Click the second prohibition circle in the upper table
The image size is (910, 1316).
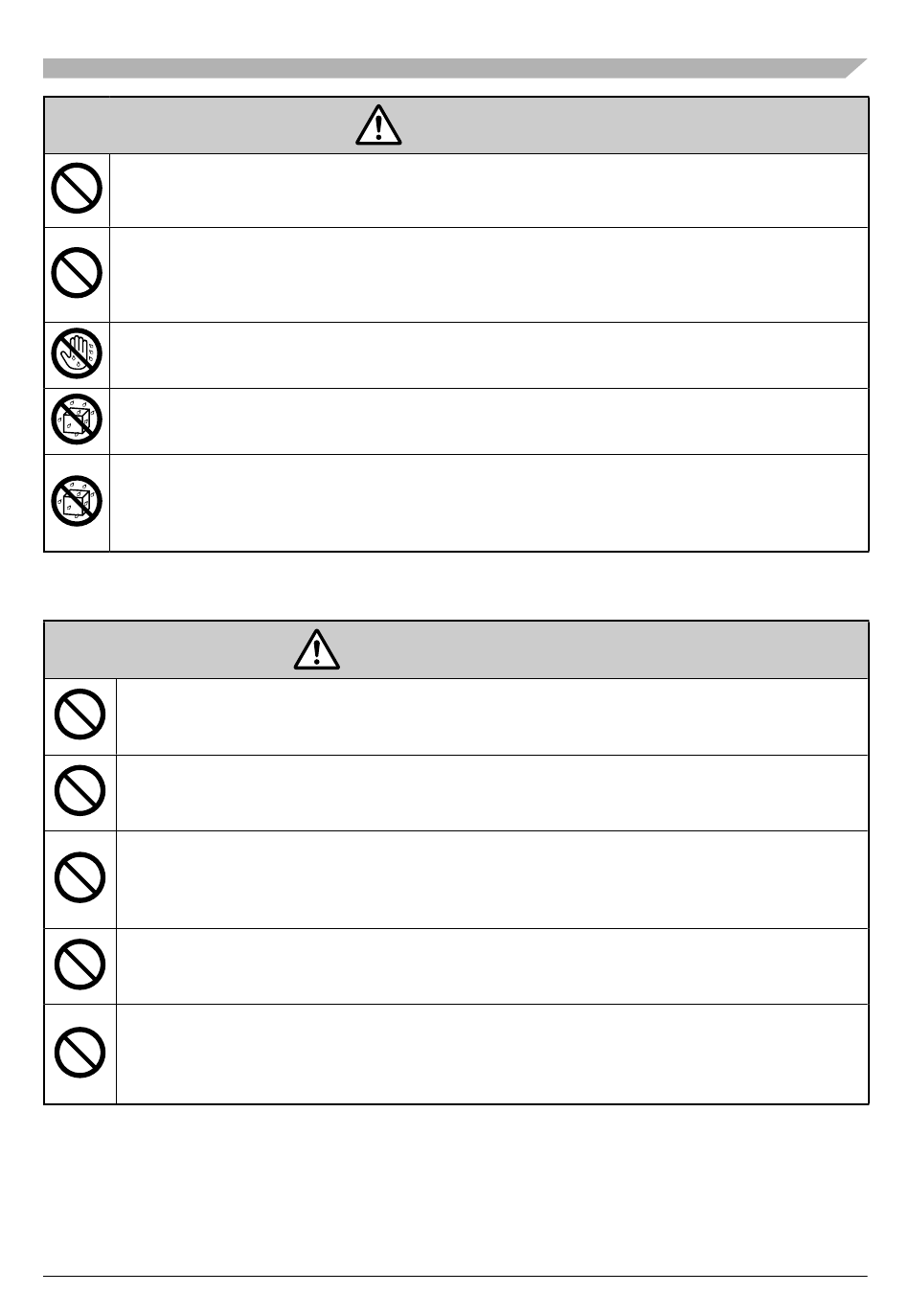tap(77, 272)
